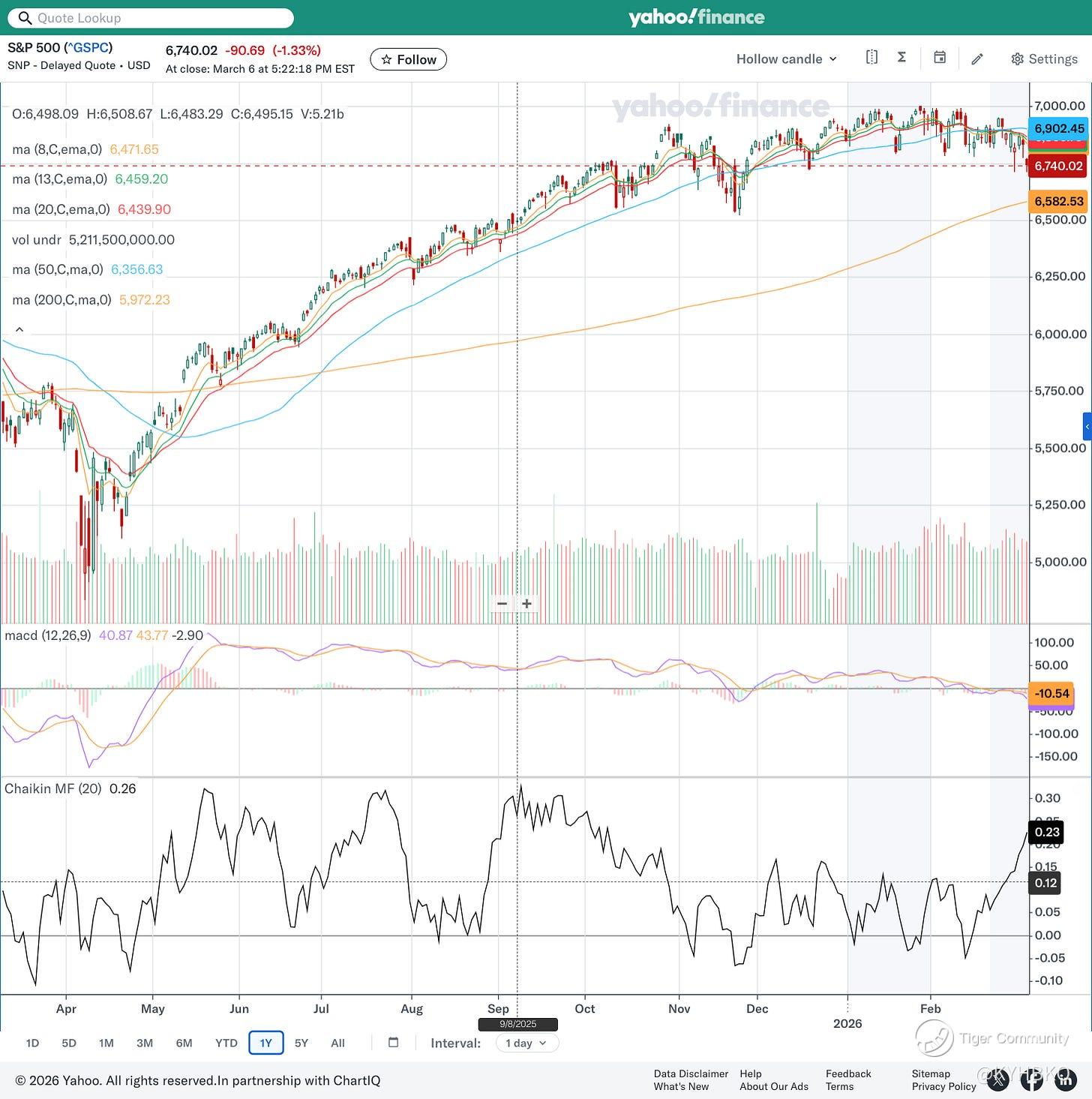This screenshot has height=1099, width=1092.
Task: Click the OHLC readout starting O:6,498.09
Action: pos(178,114)
